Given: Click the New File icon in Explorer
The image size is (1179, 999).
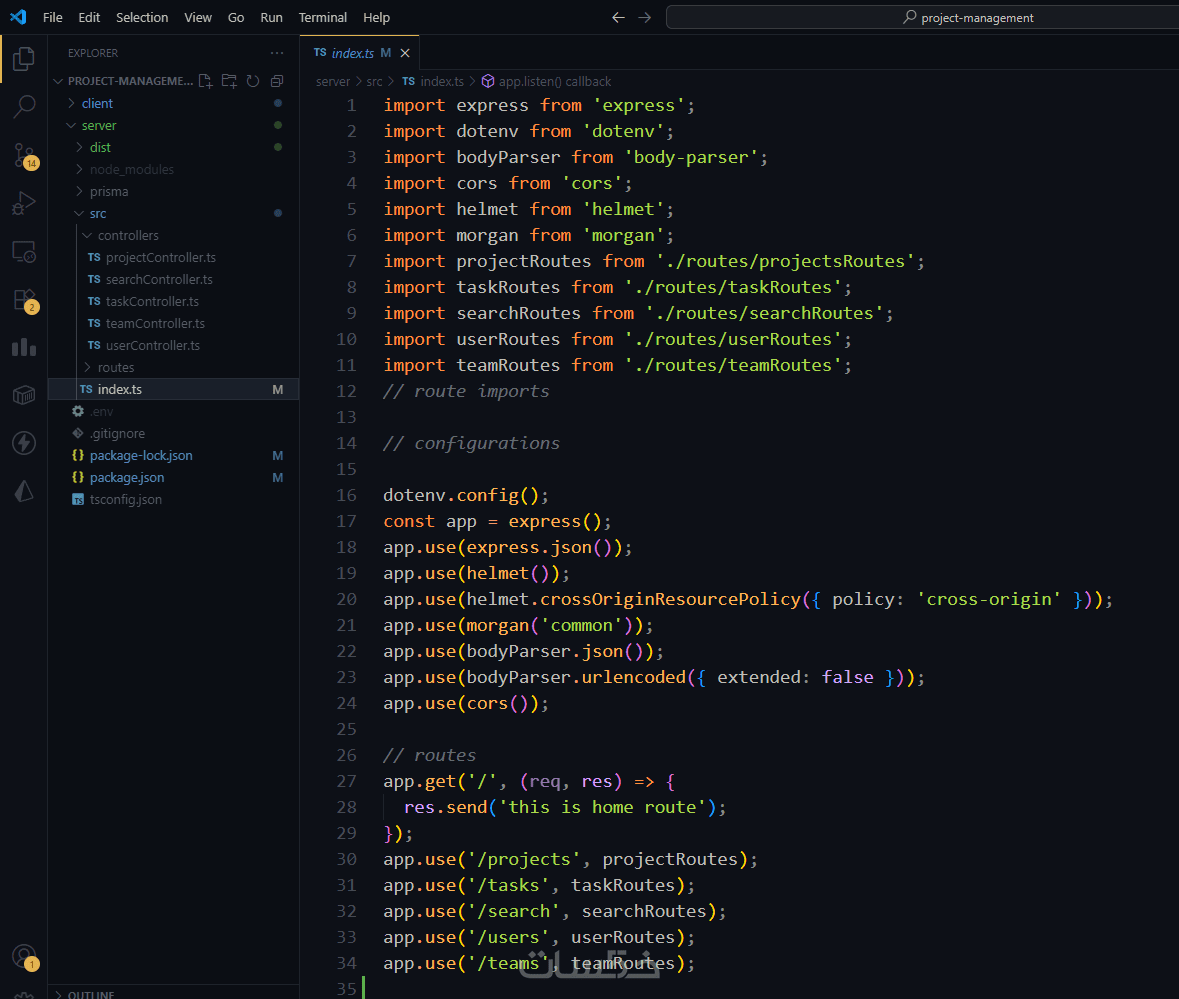Looking at the screenshot, I should 205,81.
